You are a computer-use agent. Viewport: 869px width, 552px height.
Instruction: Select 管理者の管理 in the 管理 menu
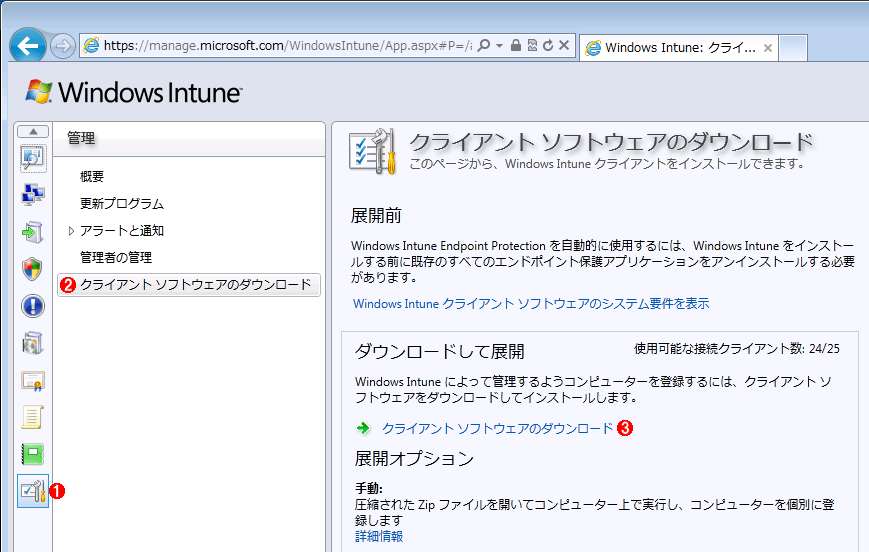116,257
